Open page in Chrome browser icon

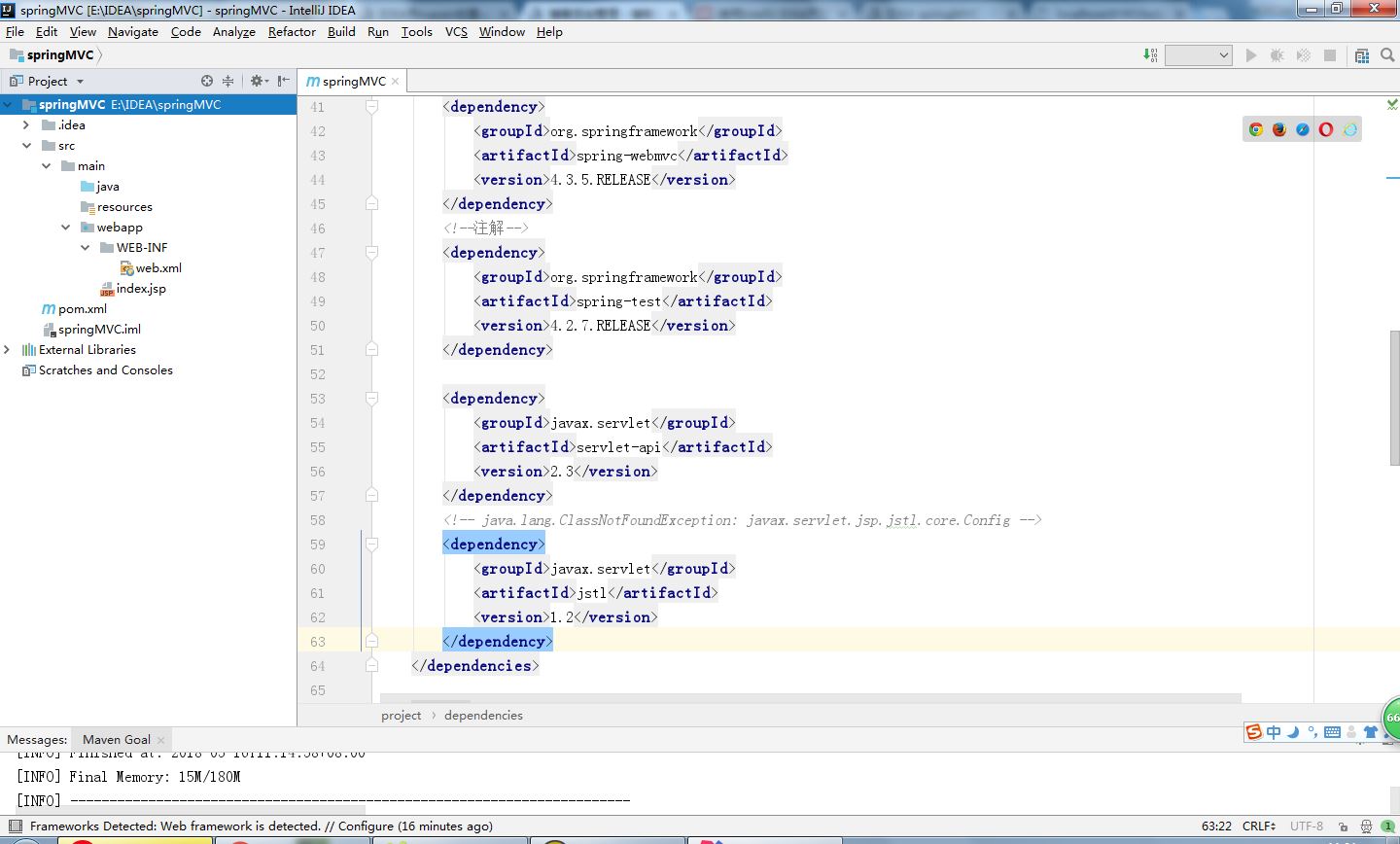click(x=1256, y=129)
